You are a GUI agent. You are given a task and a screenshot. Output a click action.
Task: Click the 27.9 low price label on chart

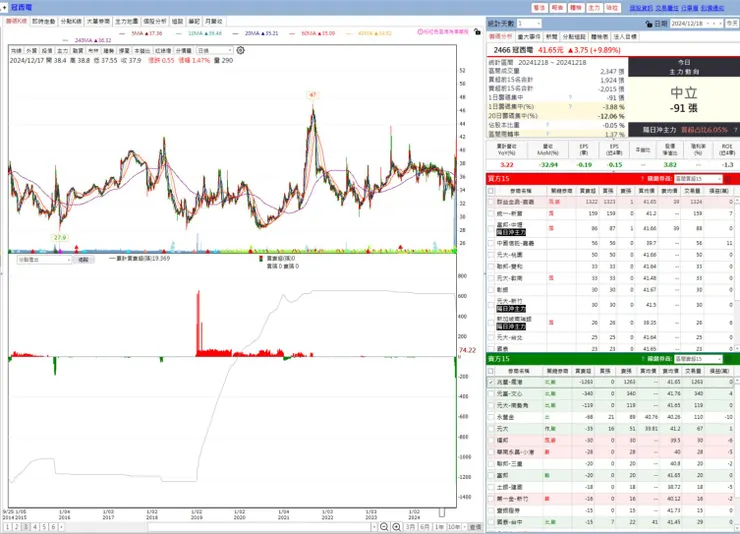(x=60, y=237)
